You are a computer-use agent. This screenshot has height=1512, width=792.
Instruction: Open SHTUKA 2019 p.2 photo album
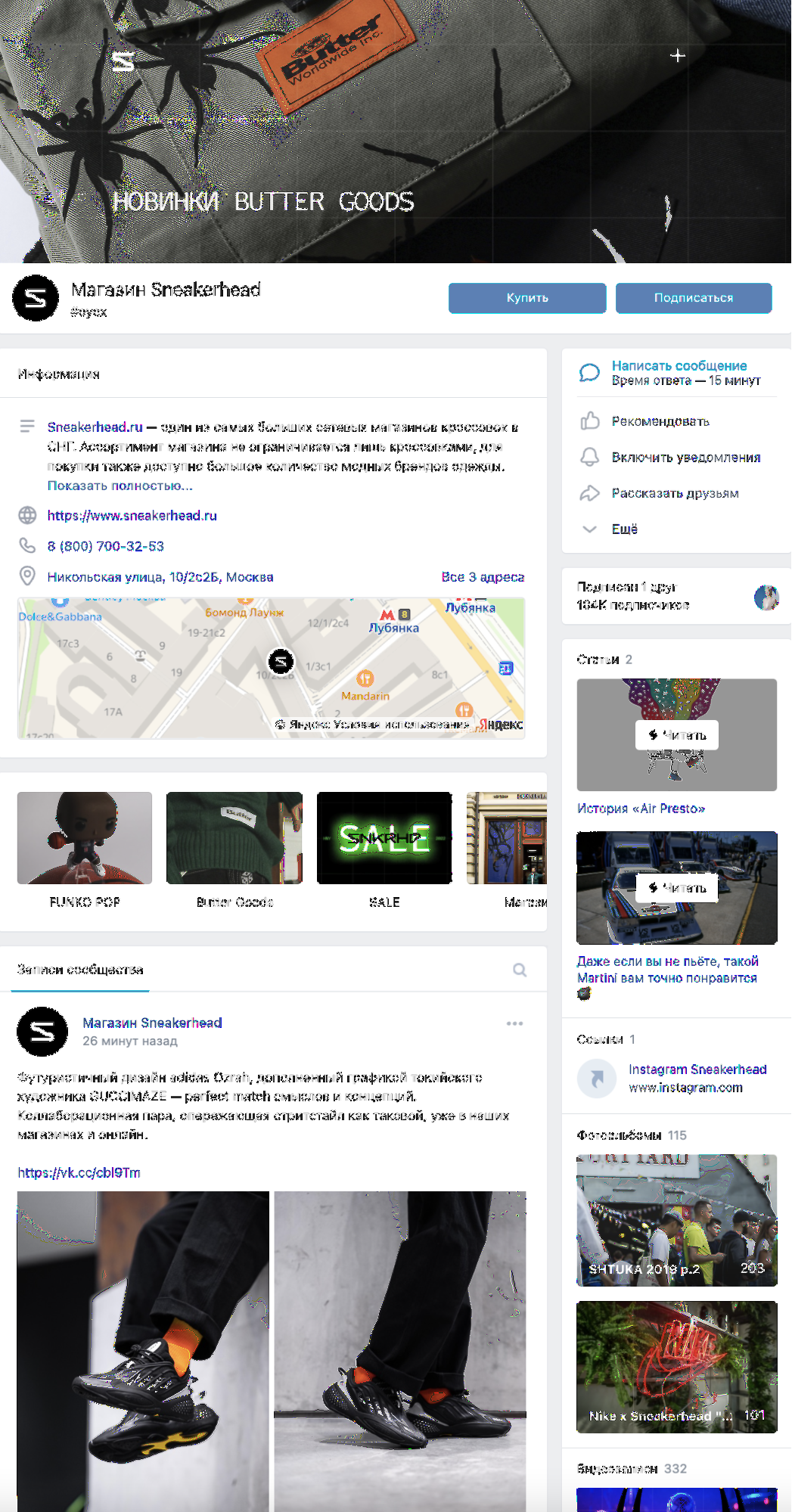[x=677, y=1220]
